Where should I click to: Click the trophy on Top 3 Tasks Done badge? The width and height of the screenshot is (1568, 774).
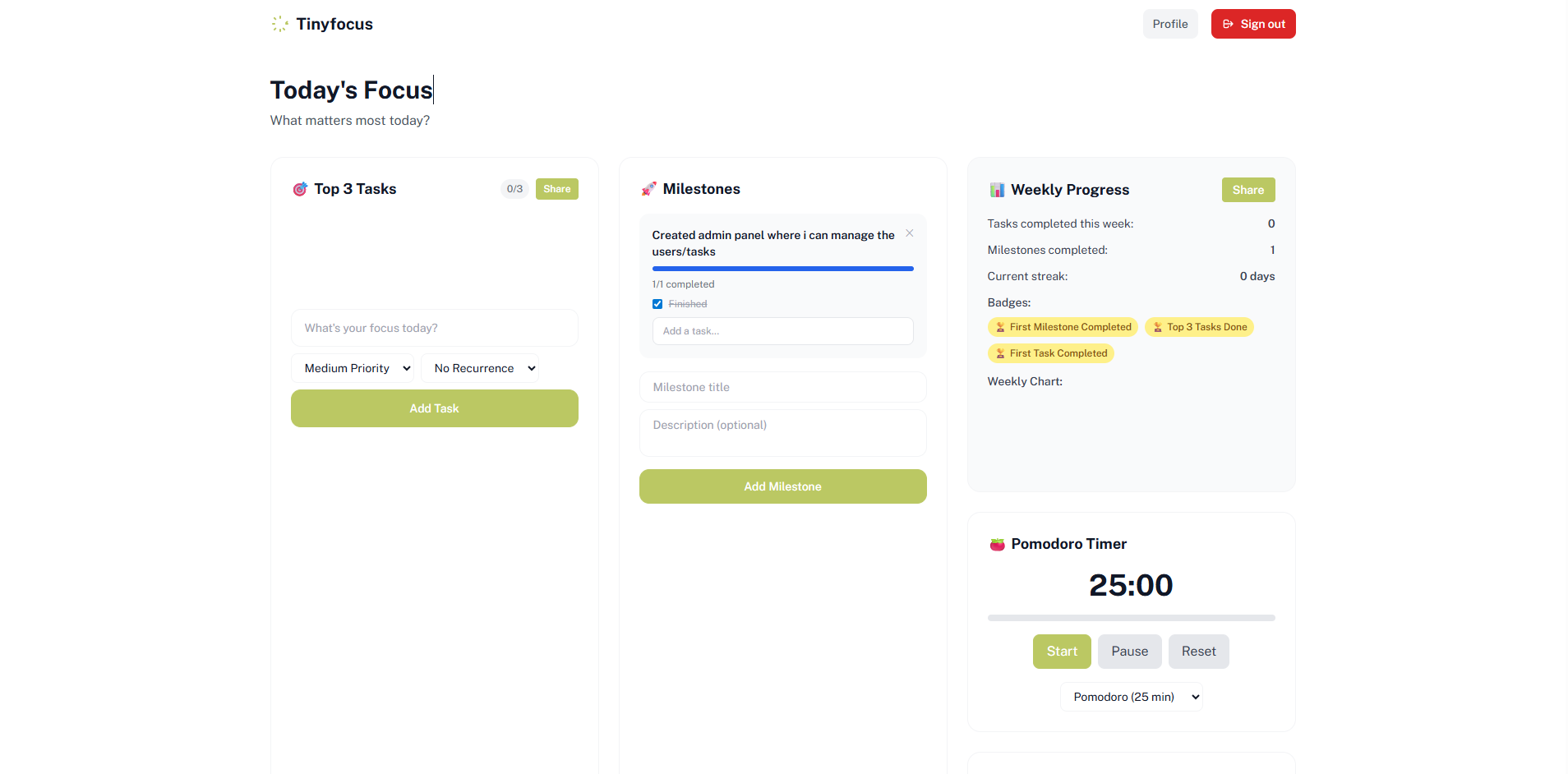click(1157, 327)
